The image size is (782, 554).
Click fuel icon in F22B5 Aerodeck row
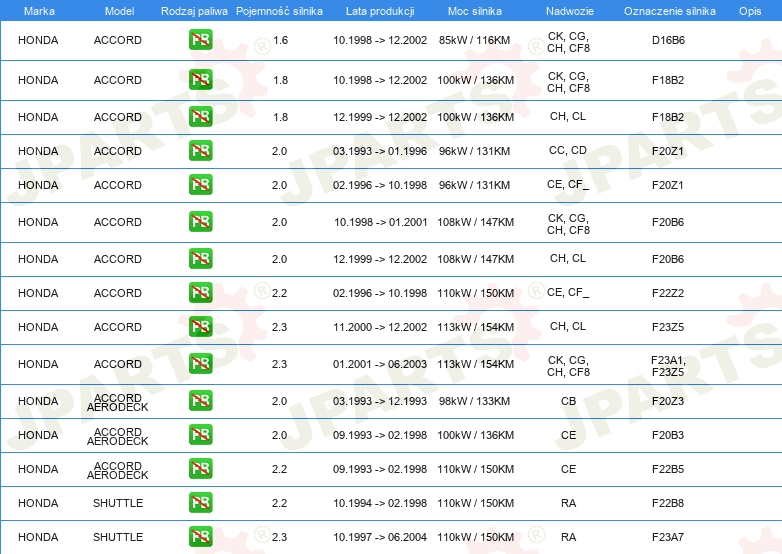[200, 469]
